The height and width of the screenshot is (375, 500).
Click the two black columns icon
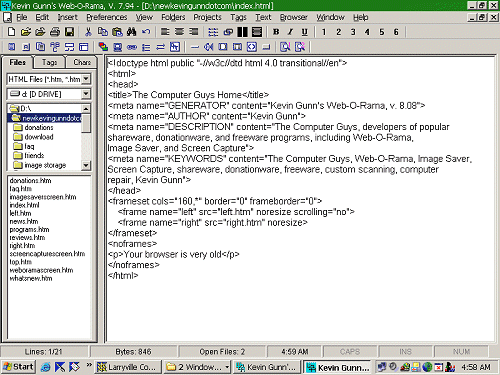click(x=242, y=32)
